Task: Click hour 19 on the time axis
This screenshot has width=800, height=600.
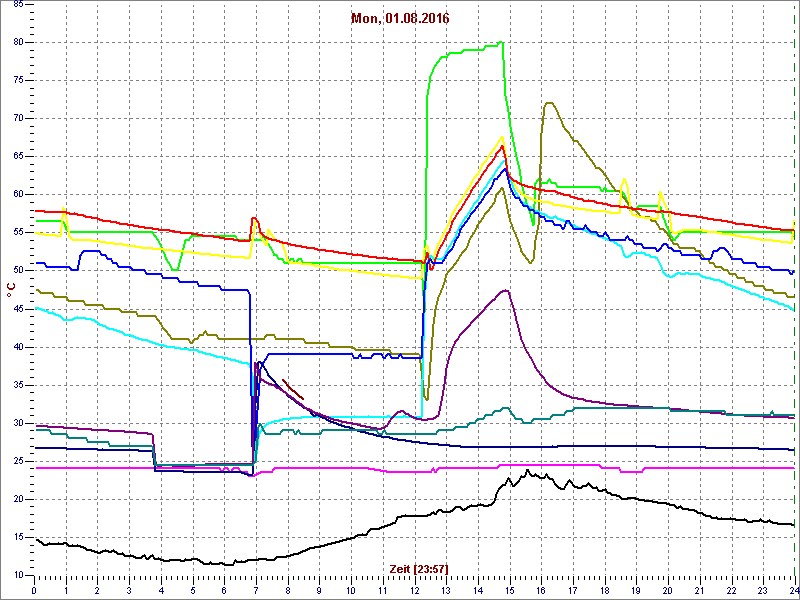Action: [x=636, y=590]
